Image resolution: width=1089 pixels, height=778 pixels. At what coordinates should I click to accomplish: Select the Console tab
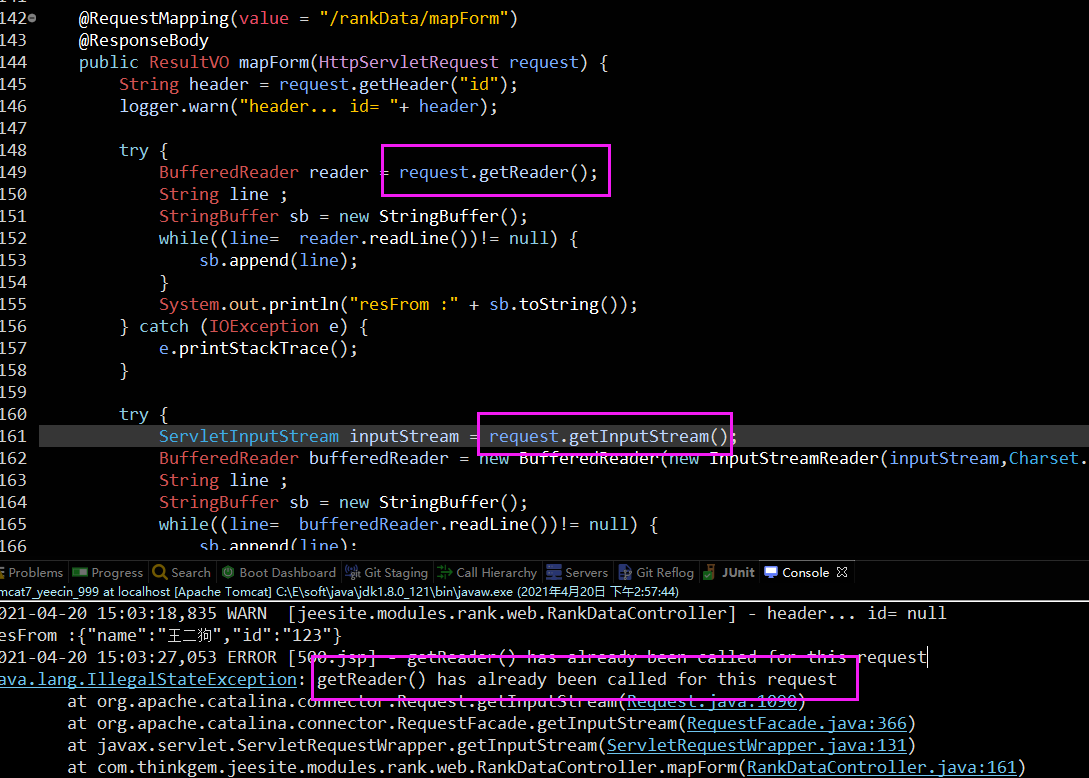pyautogui.click(x=797, y=572)
